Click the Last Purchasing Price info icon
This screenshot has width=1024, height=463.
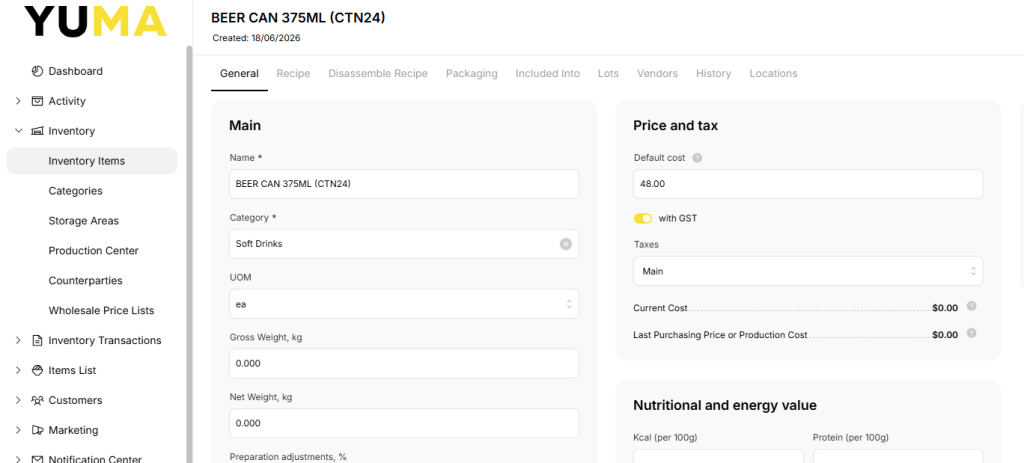point(971,333)
